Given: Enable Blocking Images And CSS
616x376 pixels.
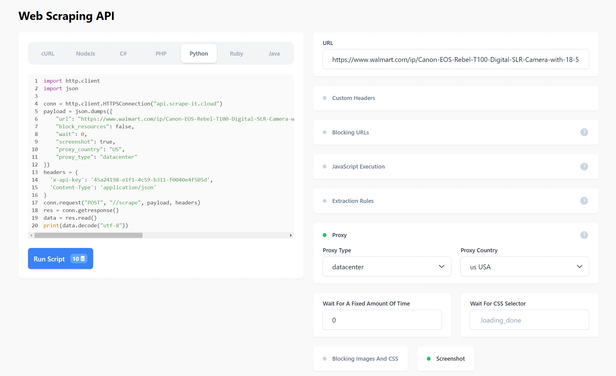Looking at the screenshot, I should pos(324,359).
